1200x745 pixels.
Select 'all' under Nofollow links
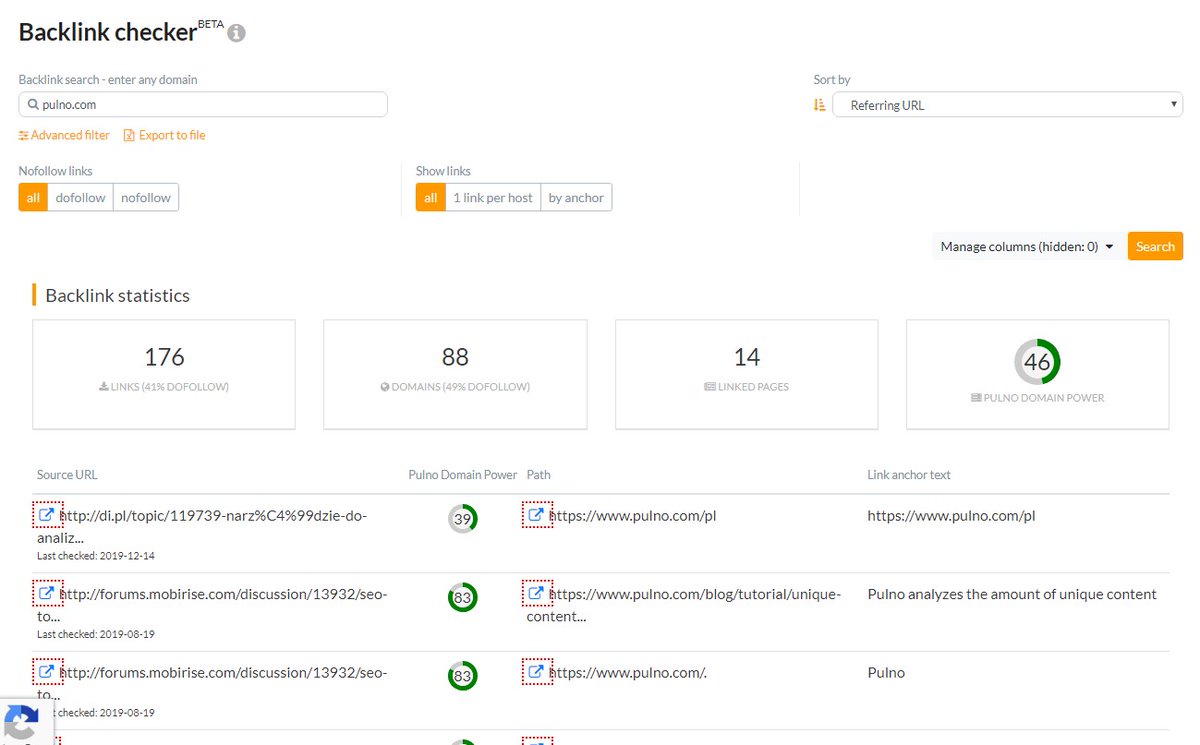pos(33,198)
